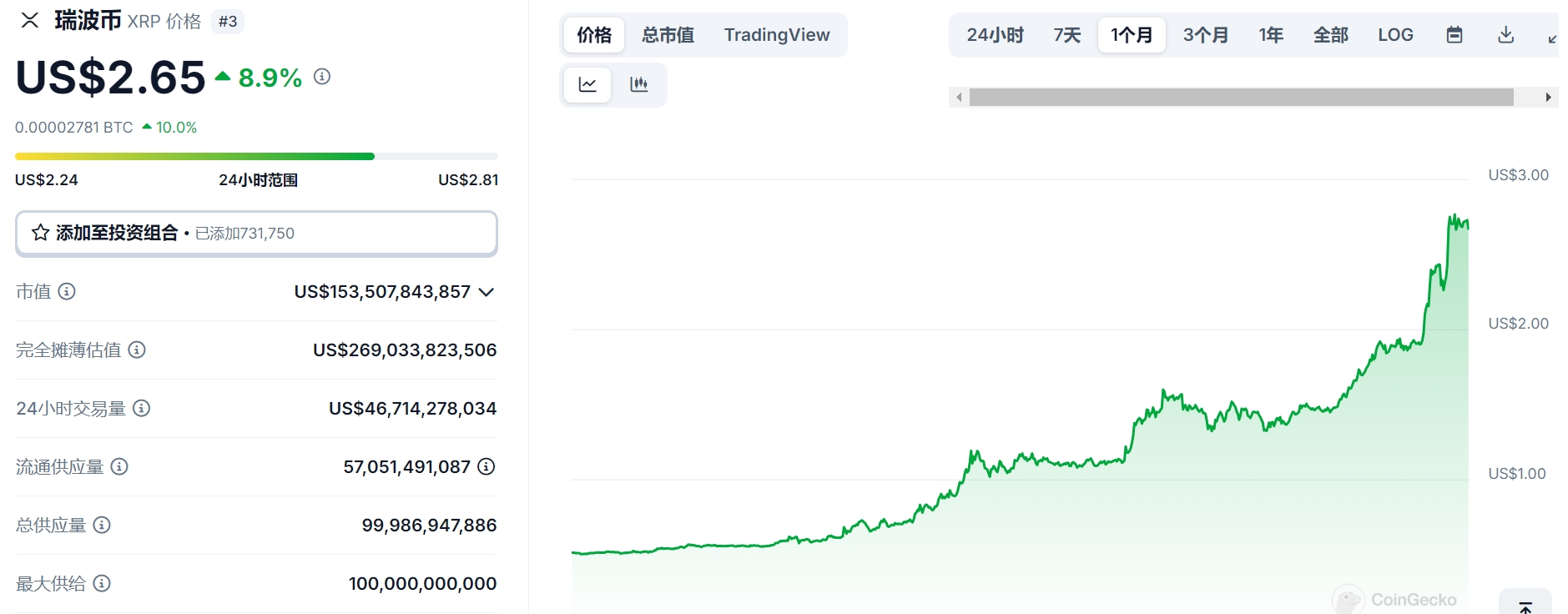Screen dimensions: 1568x614
Task: Select 24小时 time range
Action: 996,35
